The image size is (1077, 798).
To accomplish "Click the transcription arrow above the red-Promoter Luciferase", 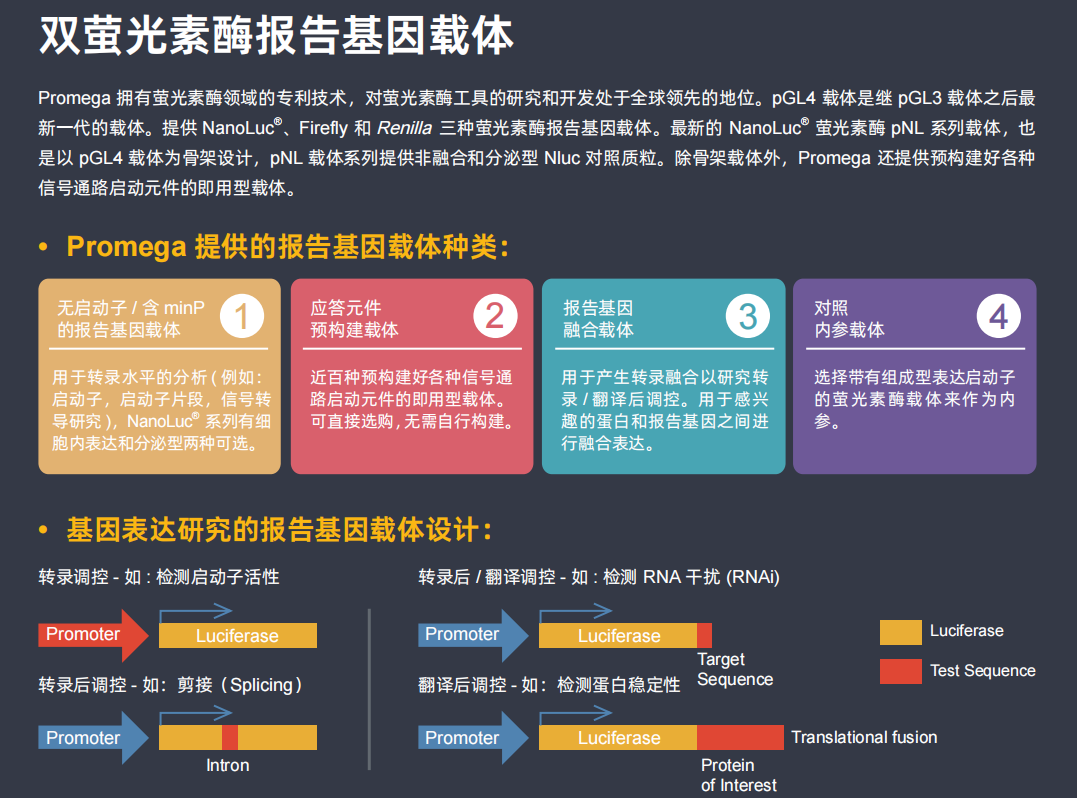I will point(196,611).
